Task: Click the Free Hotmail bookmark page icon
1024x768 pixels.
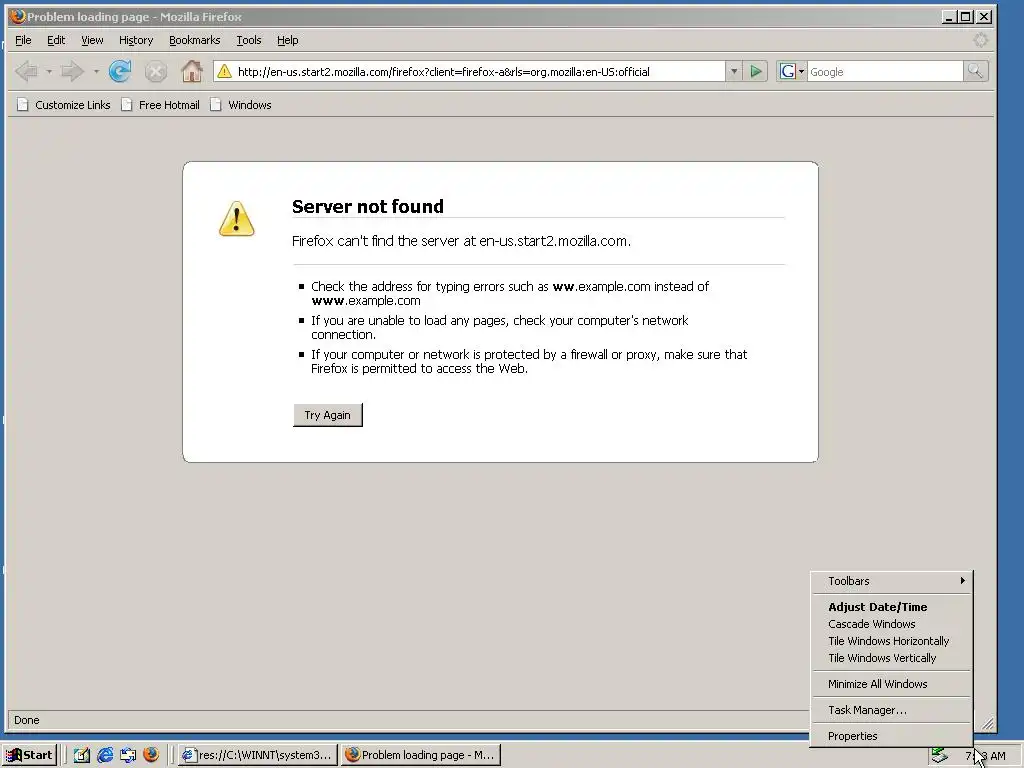Action: [x=127, y=104]
